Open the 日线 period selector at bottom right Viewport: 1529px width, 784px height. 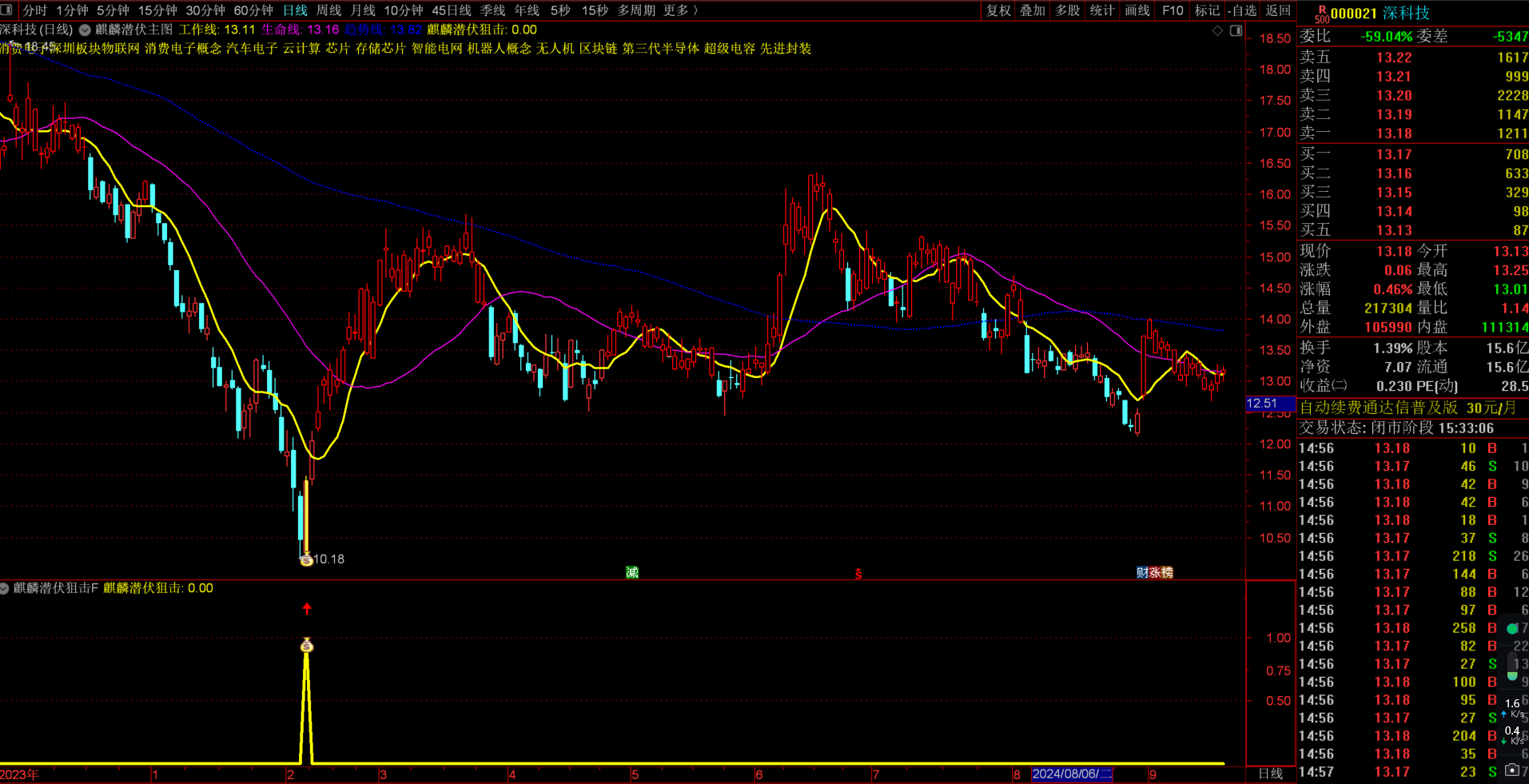click(x=1271, y=774)
